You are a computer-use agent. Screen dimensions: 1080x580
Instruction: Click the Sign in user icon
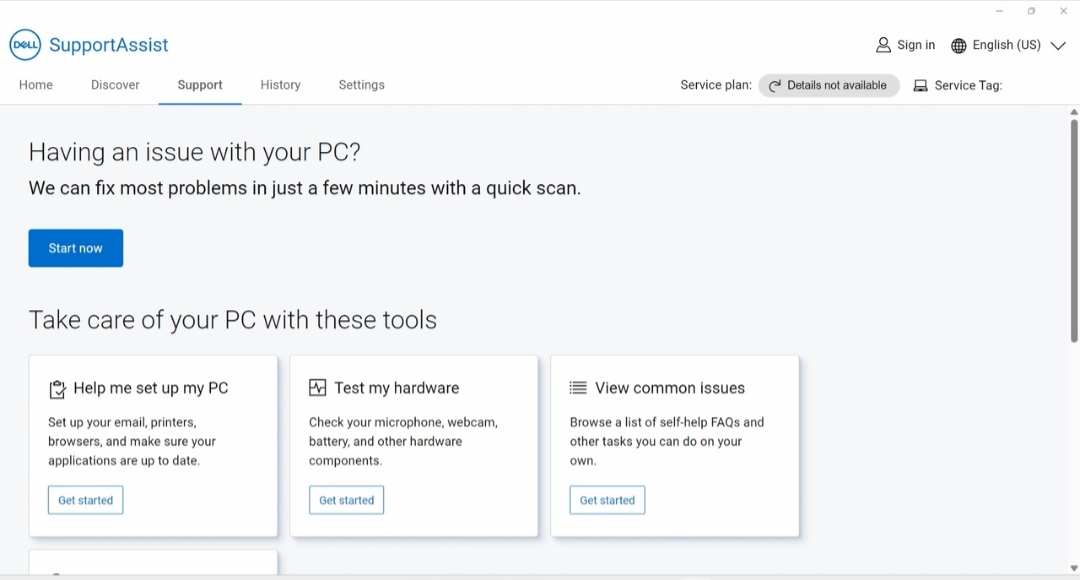883,45
